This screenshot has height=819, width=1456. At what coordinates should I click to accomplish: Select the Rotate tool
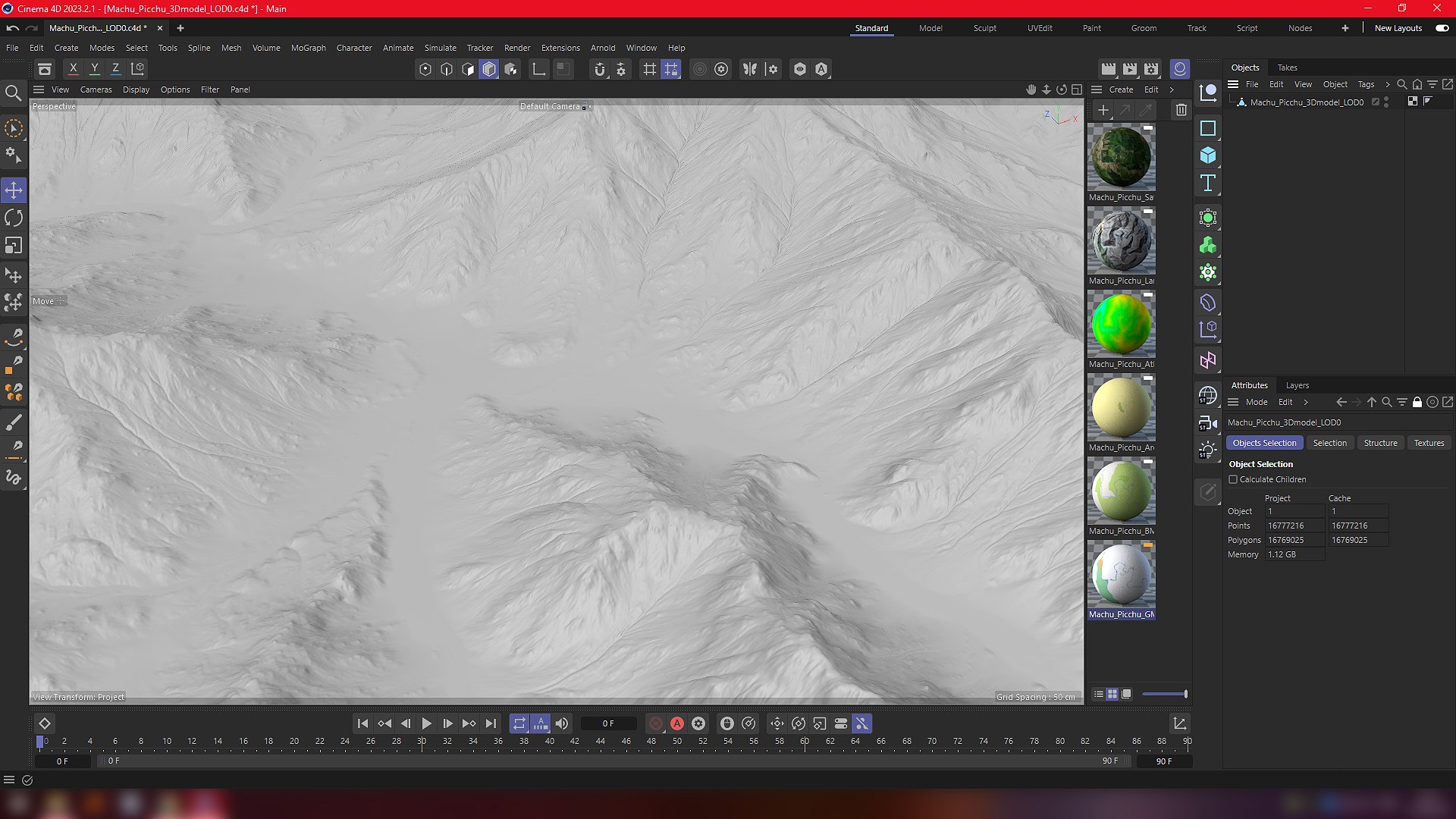[x=14, y=218]
